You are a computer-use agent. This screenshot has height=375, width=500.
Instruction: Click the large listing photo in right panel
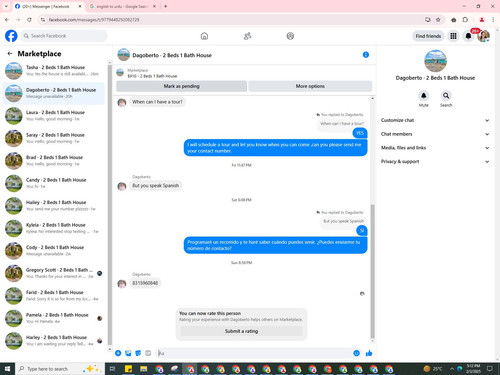click(435, 61)
